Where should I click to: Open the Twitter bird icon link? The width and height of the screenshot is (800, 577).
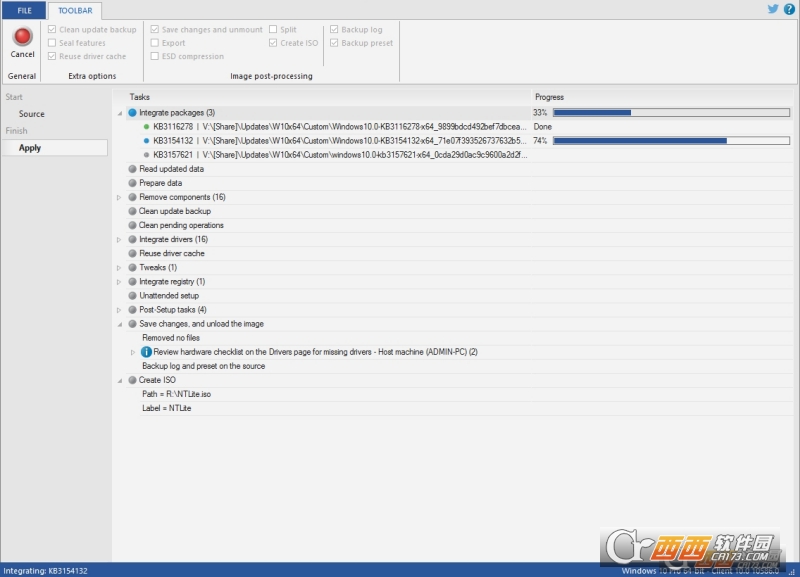click(x=773, y=9)
